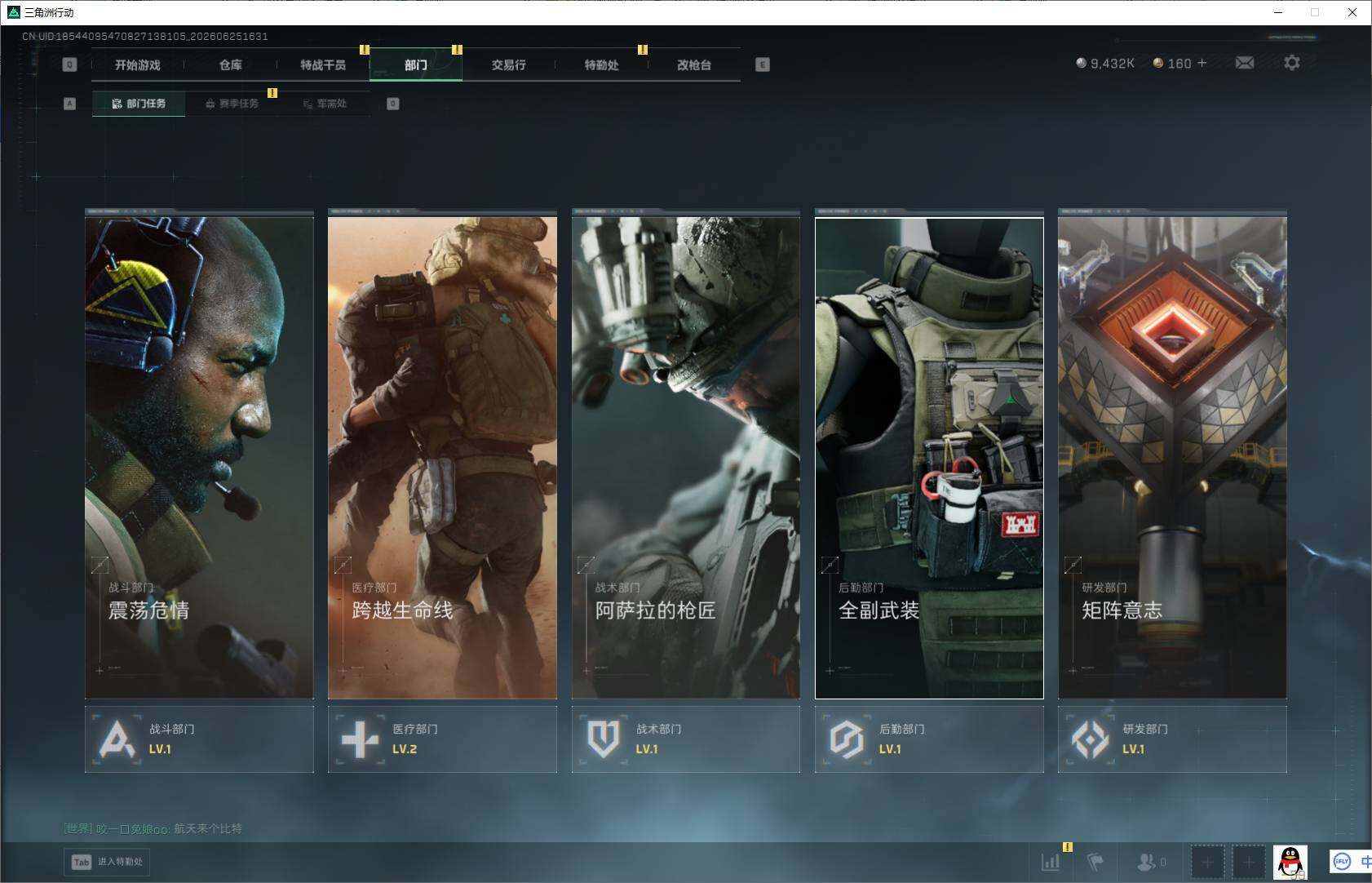Viewport: 1372px width, 883px height.
Task: Click the 震荡危情 card corner expand icon
Action: pos(100,564)
